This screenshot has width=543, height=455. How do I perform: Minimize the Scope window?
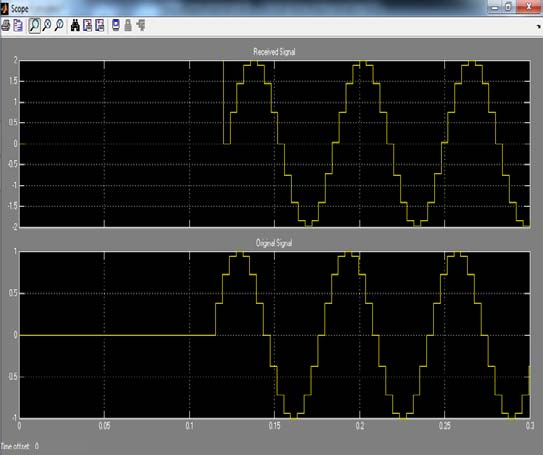(x=495, y=7)
